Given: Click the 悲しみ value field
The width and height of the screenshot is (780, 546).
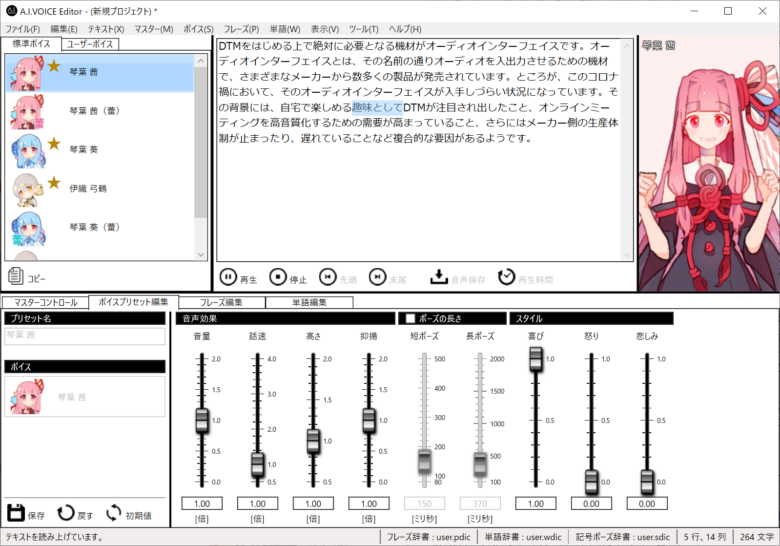Looking at the screenshot, I should point(647,504).
